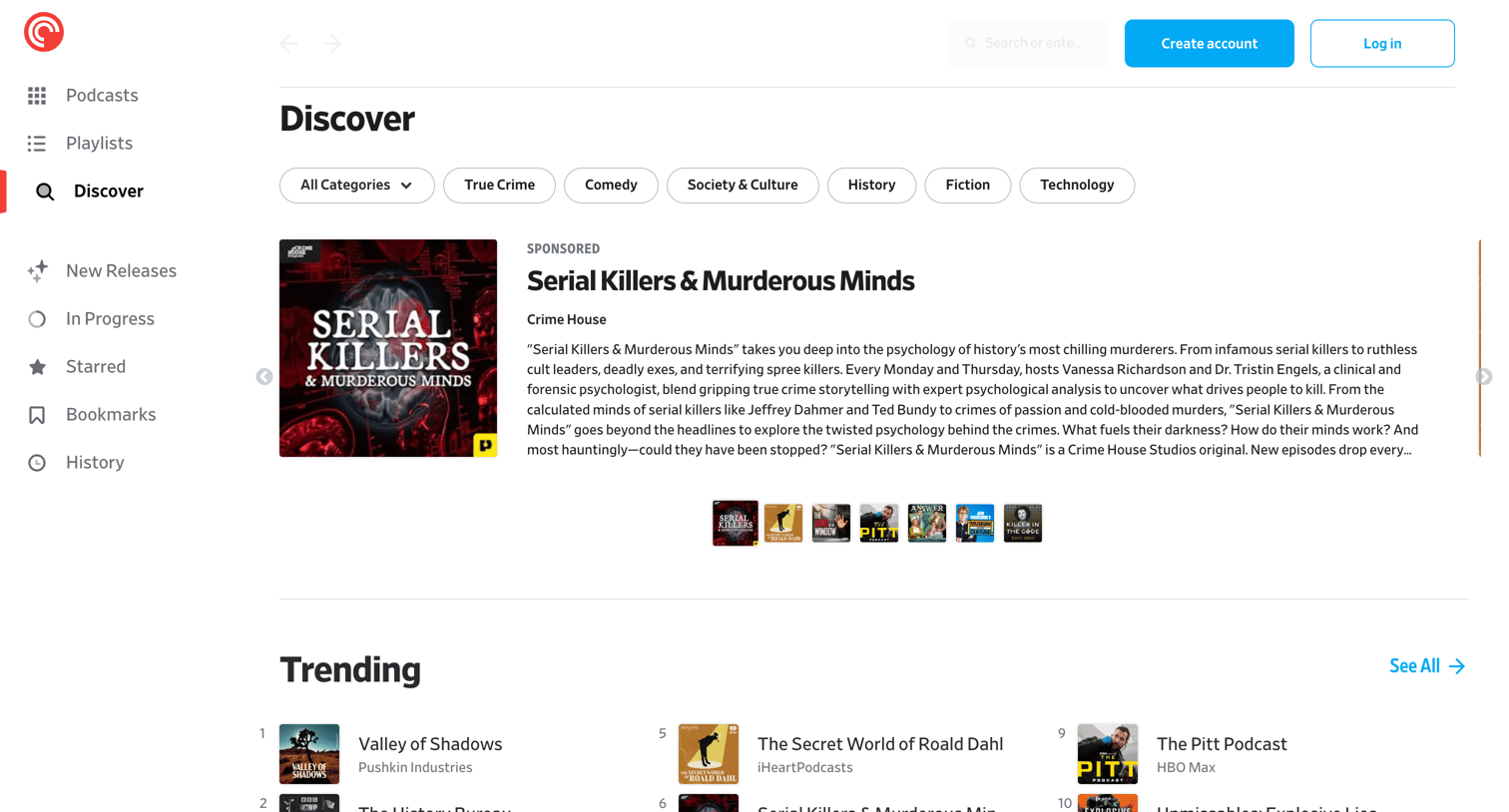Click the Log in button
1509x812 pixels.
coord(1382,44)
